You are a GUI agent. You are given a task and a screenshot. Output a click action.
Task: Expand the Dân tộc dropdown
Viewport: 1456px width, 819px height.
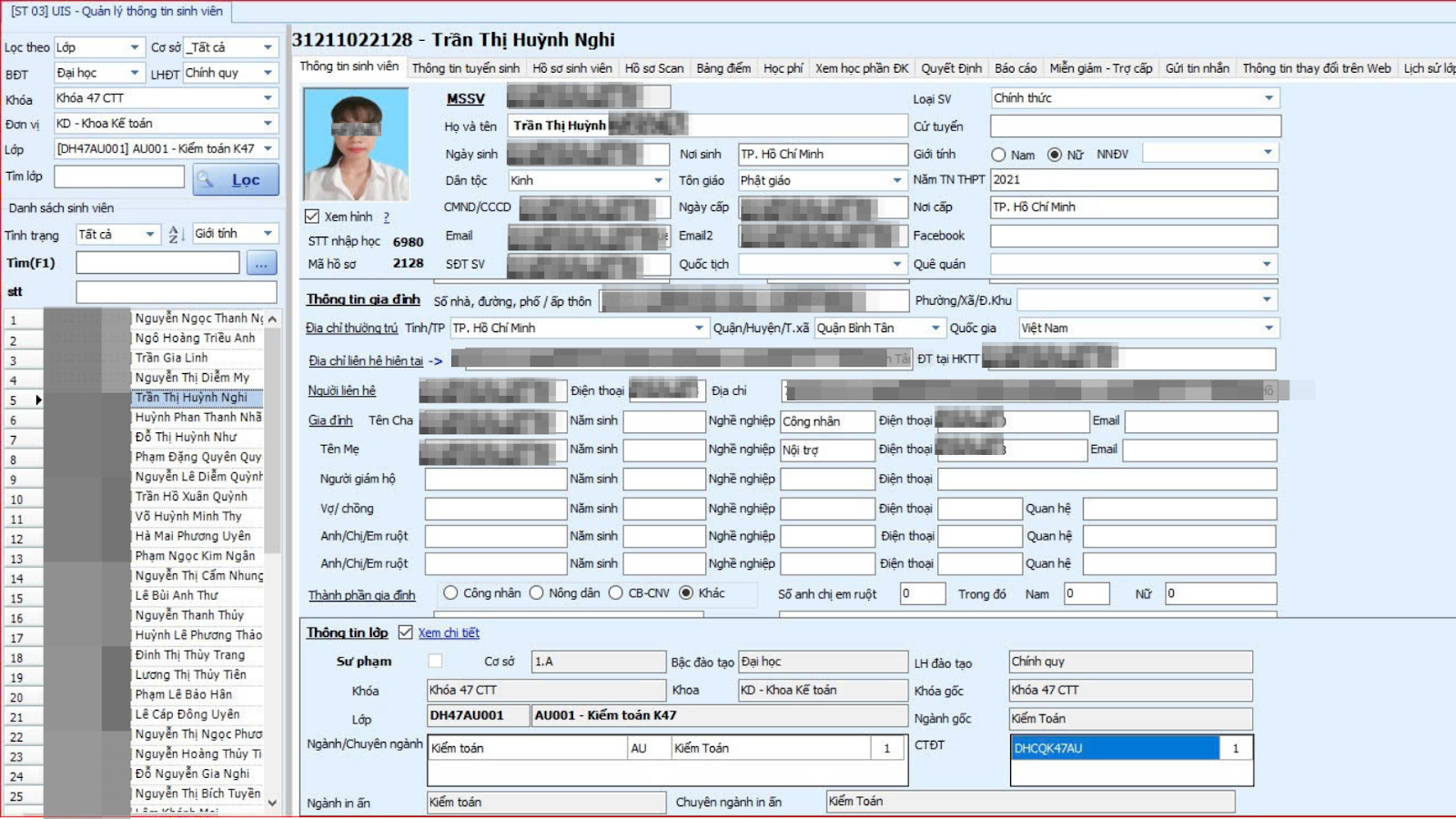659,181
